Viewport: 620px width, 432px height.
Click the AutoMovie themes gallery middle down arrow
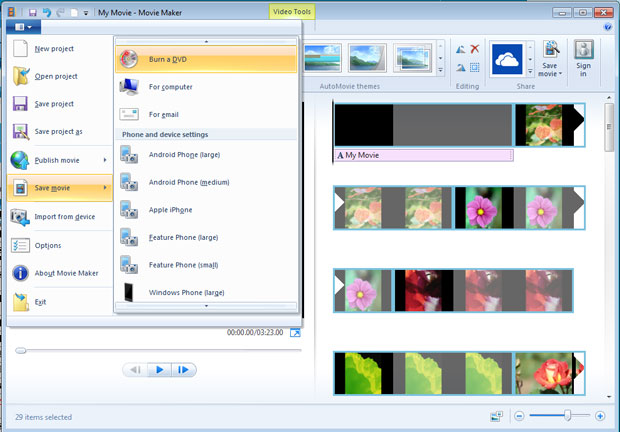(440, 58)
